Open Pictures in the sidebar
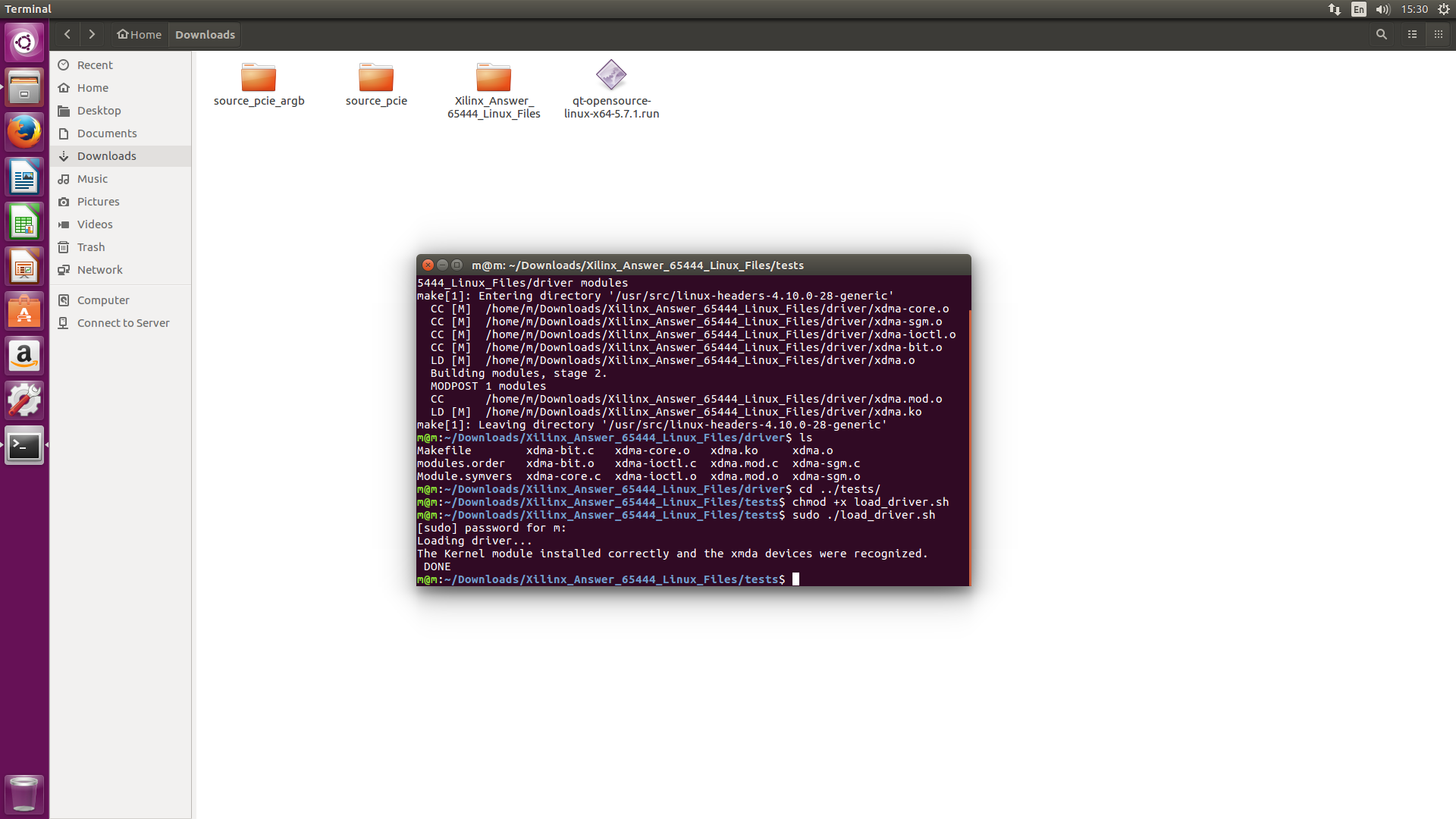This screenshot has width=1456, height=819. coord(121,202)
